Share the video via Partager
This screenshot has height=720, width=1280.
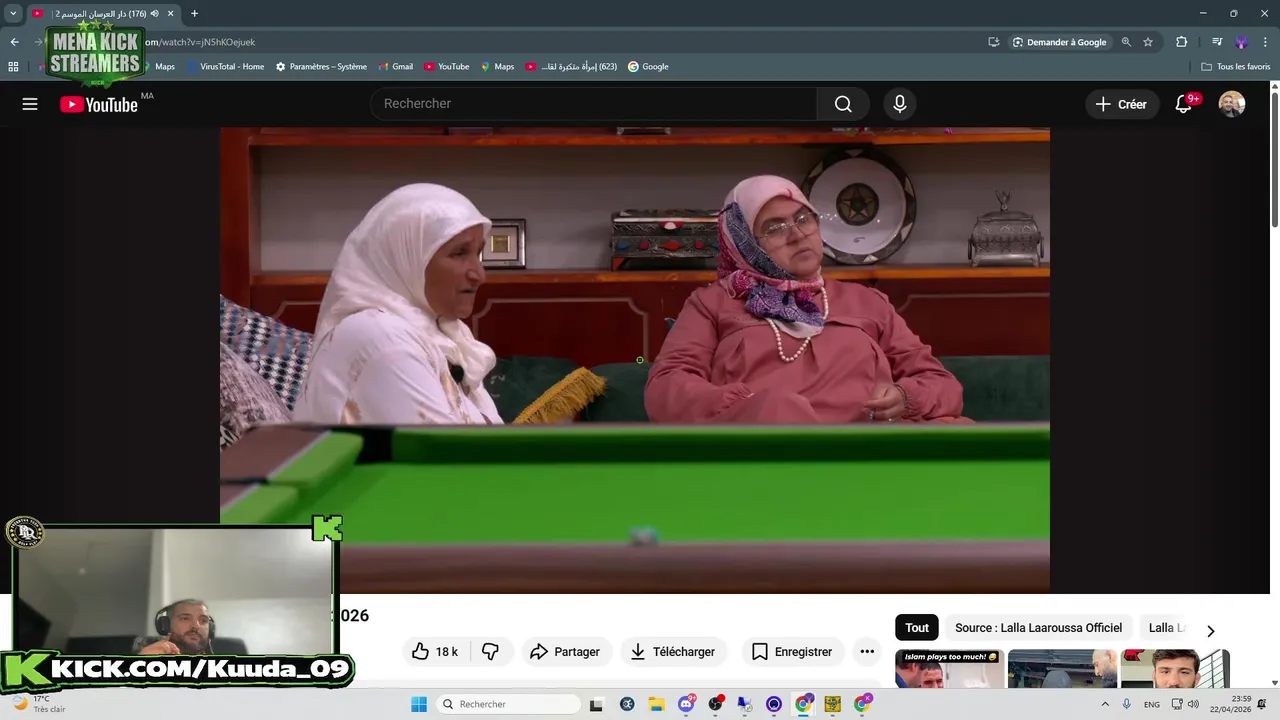coord(565,652)
